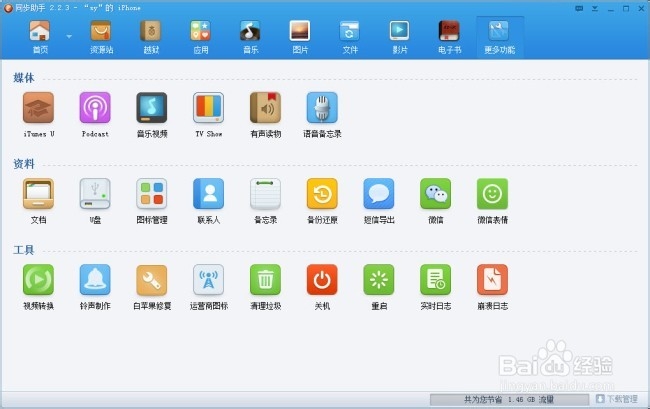
Task: Click the 关机 power off icon
Action: pyautogui.click(x=322, y=280)
